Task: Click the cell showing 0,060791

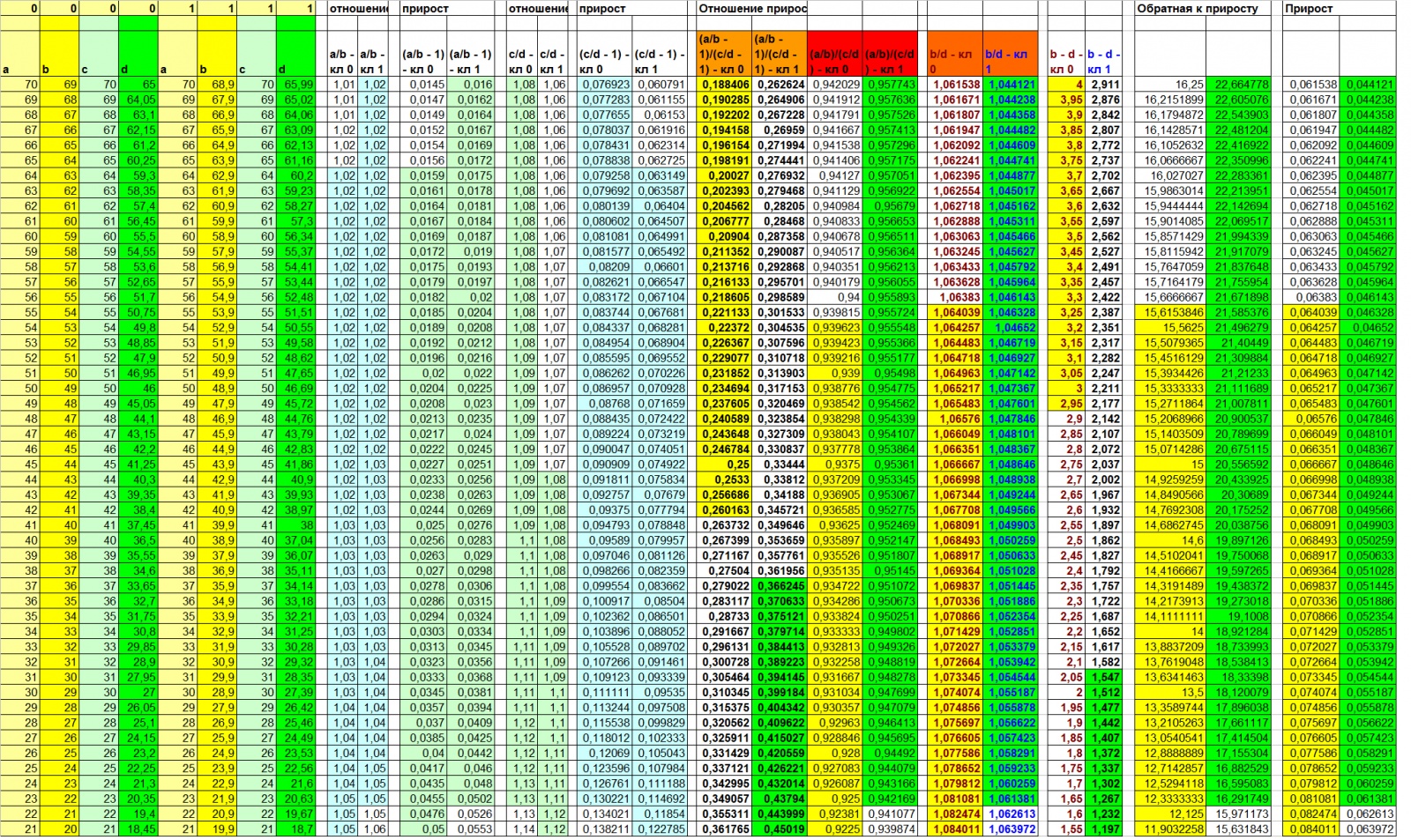Action: click(x=660, y=85)
